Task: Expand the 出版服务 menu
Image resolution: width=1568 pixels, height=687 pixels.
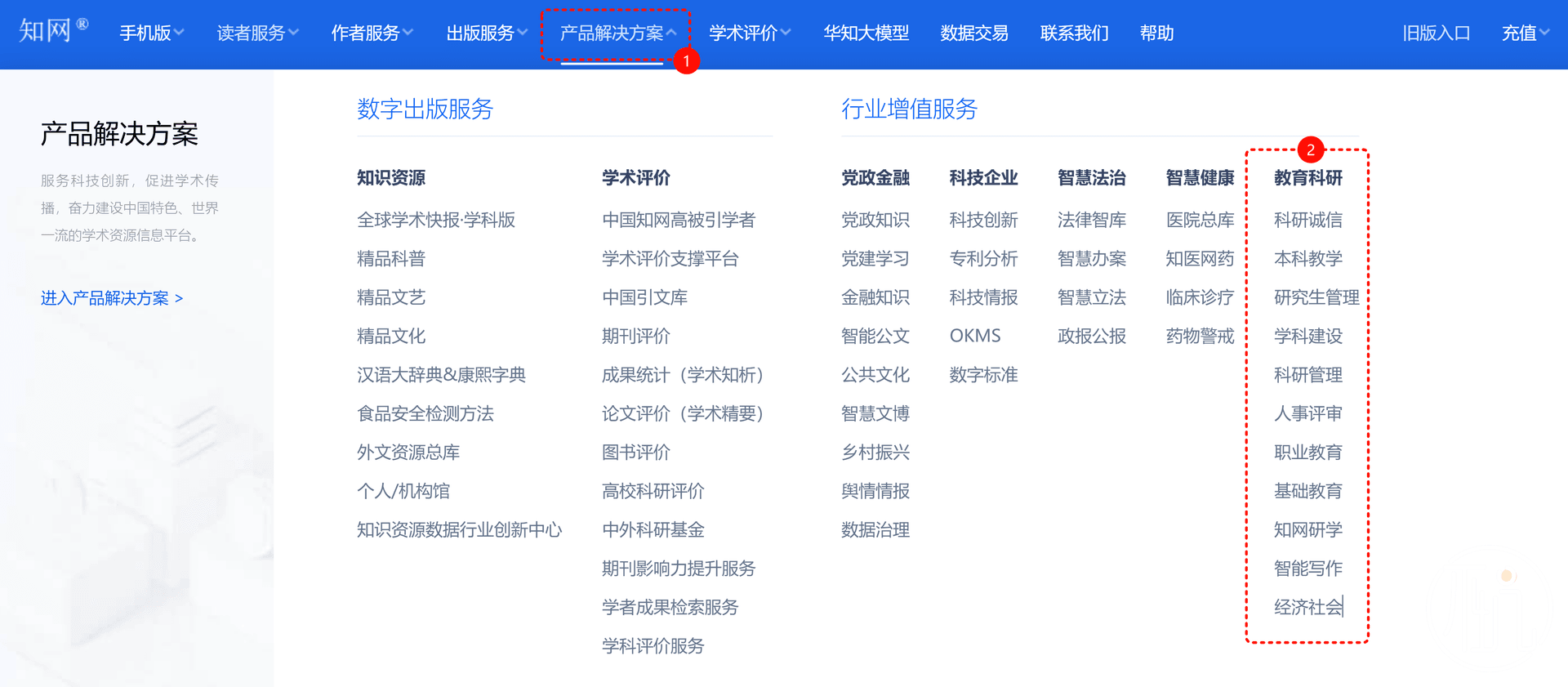Action: (486, 33)
